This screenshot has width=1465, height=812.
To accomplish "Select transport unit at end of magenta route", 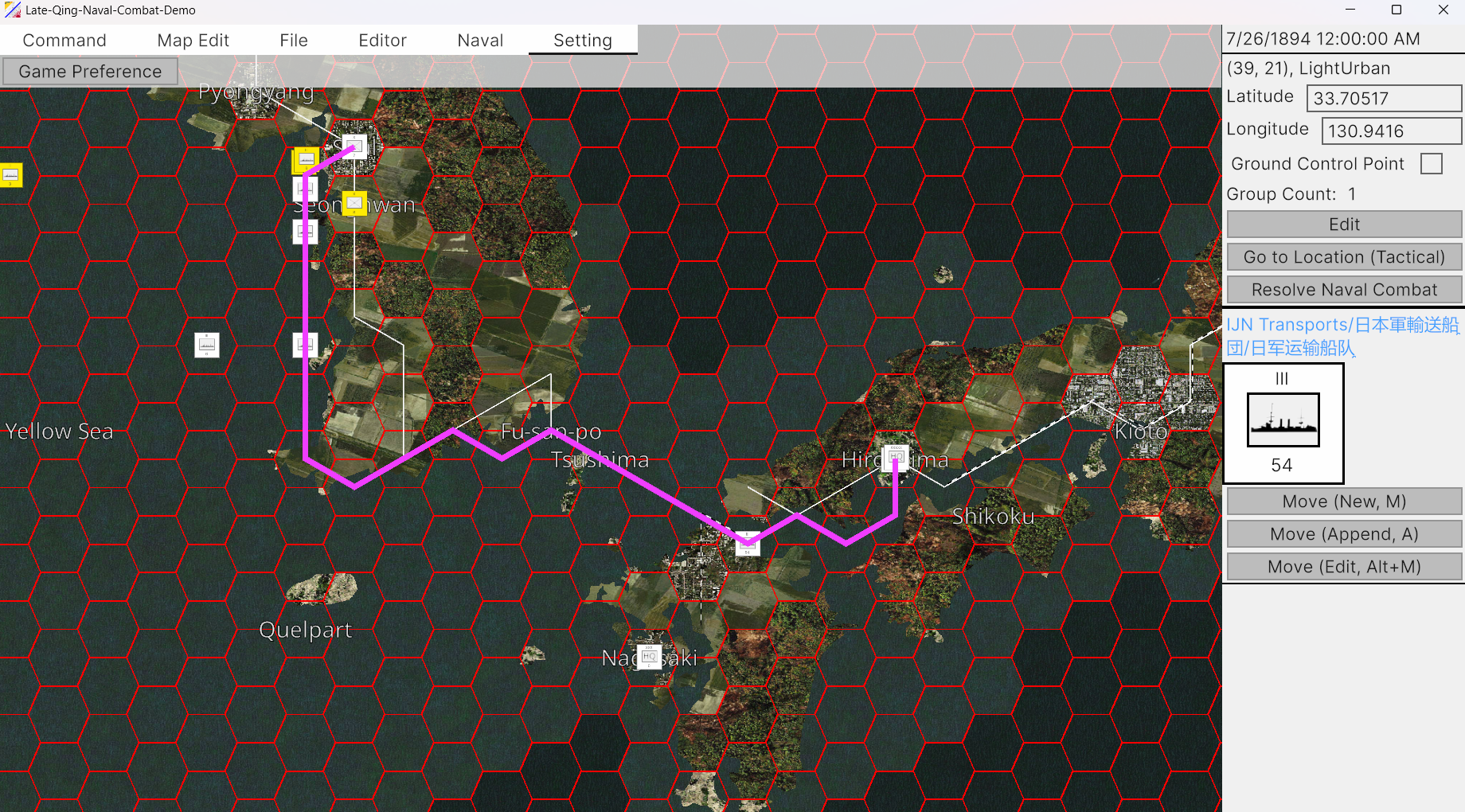I will [747, 545].
